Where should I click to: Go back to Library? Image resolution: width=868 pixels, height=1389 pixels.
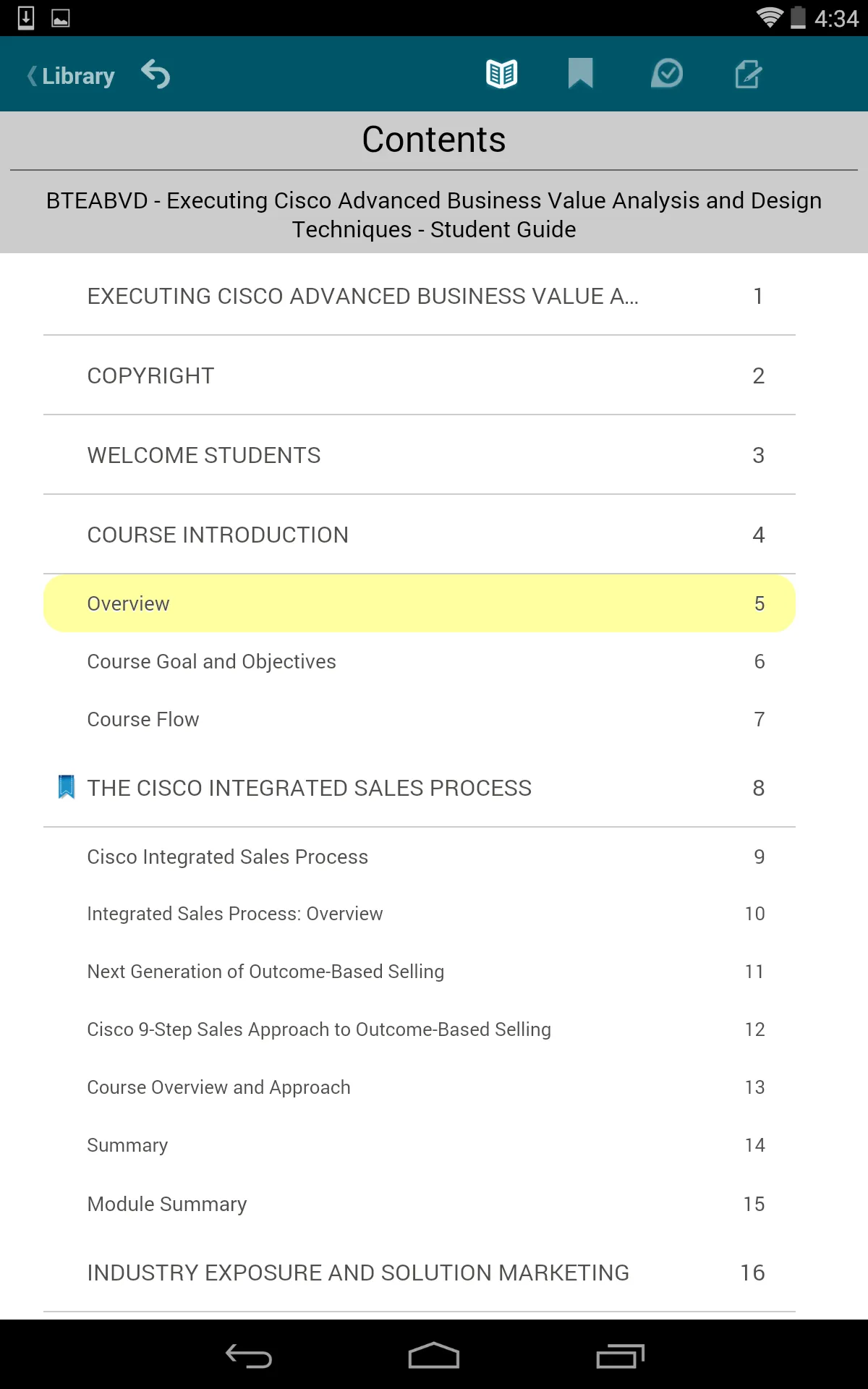point(71,75)
